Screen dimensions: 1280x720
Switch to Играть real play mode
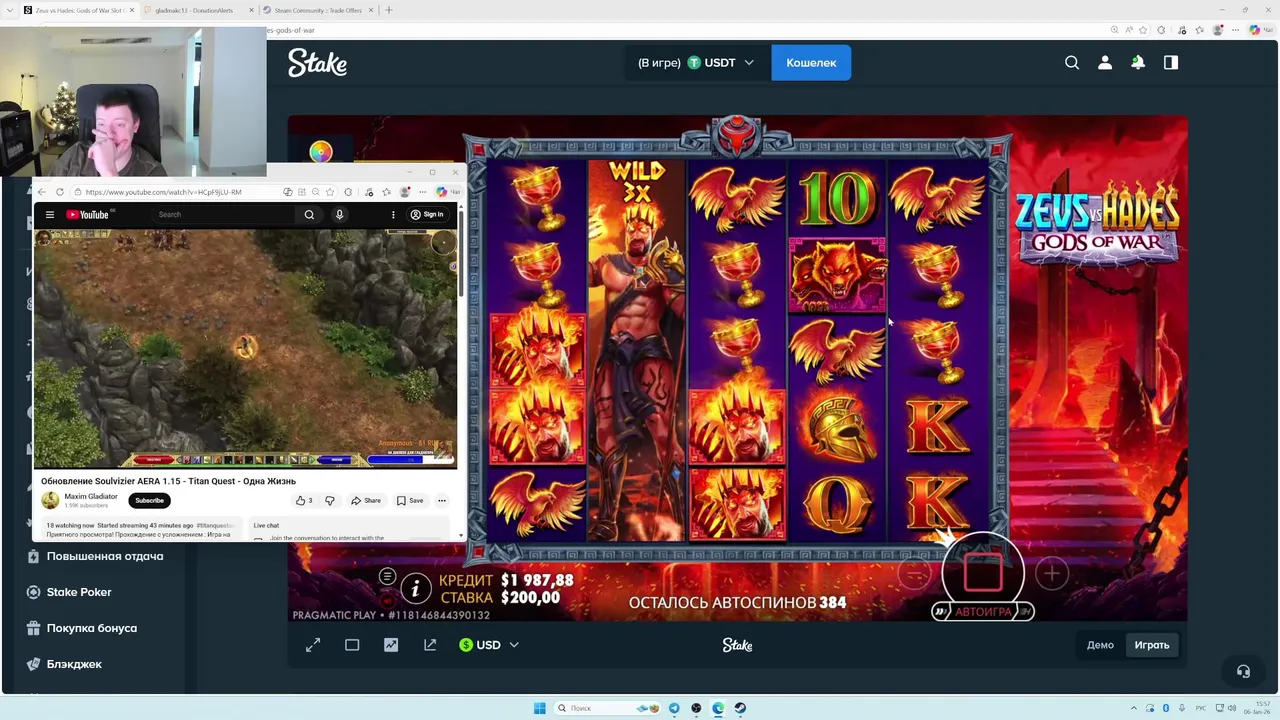[1152, 645]
